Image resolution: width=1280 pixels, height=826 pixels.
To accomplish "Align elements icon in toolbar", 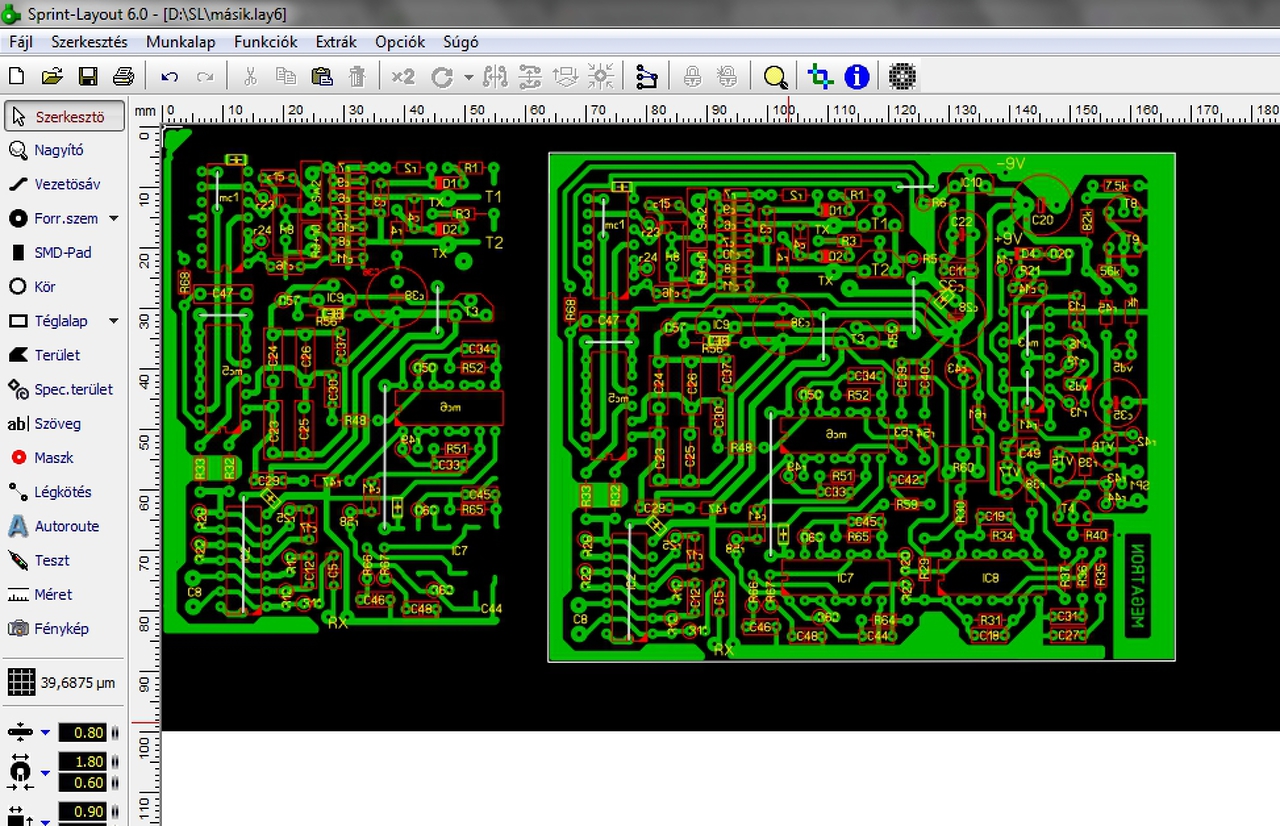I will click(530, 76).
